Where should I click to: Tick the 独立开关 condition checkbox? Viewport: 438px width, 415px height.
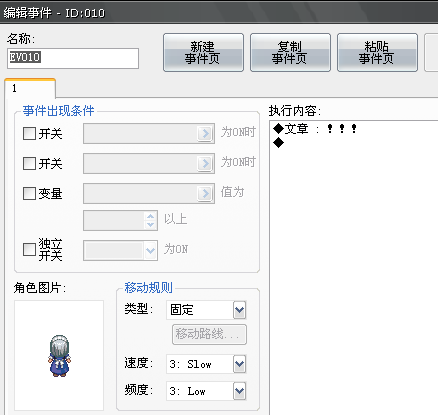pyautogui.click(x=29, y=249)
